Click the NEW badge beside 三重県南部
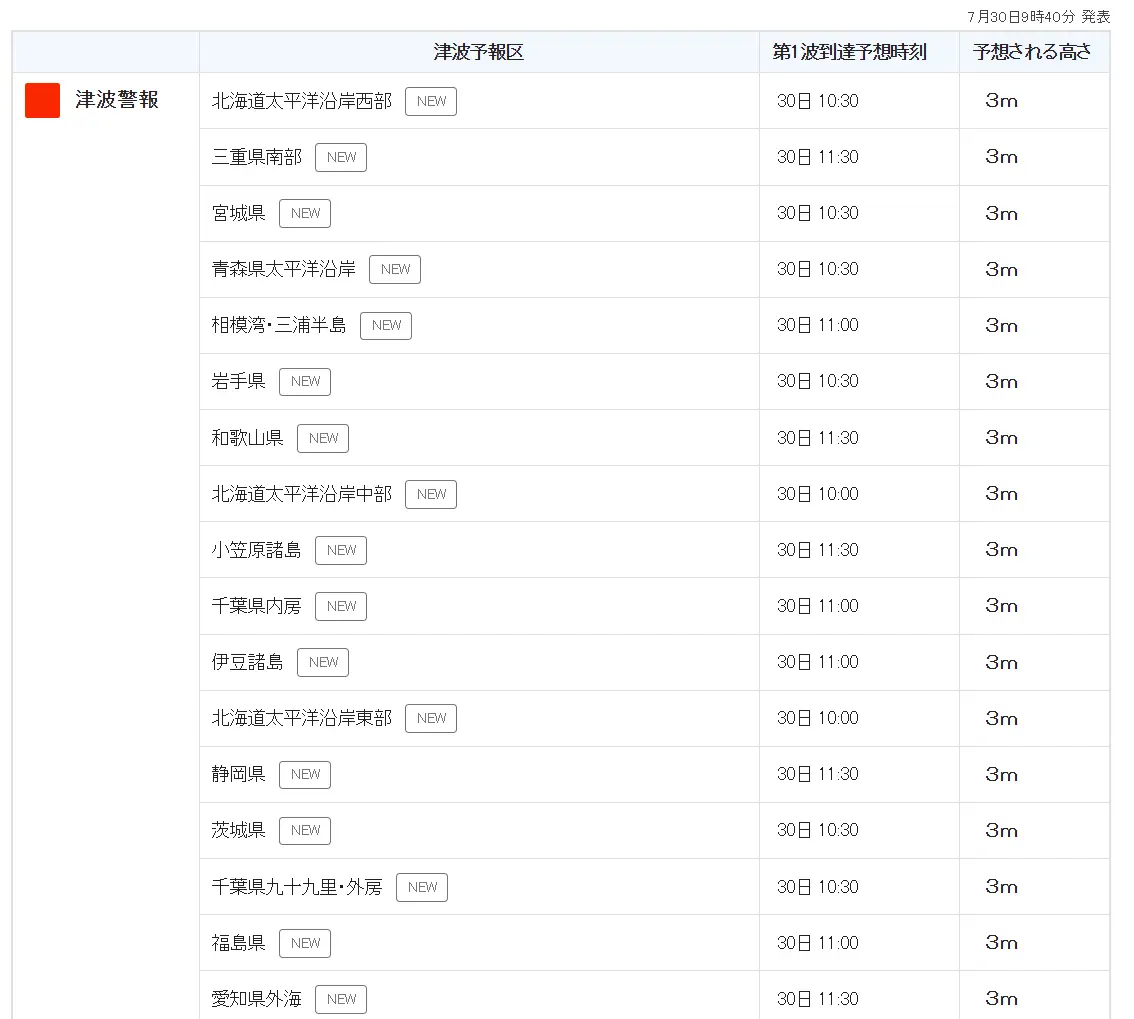Screen dimensions: 1134x1019 [341, 157]
